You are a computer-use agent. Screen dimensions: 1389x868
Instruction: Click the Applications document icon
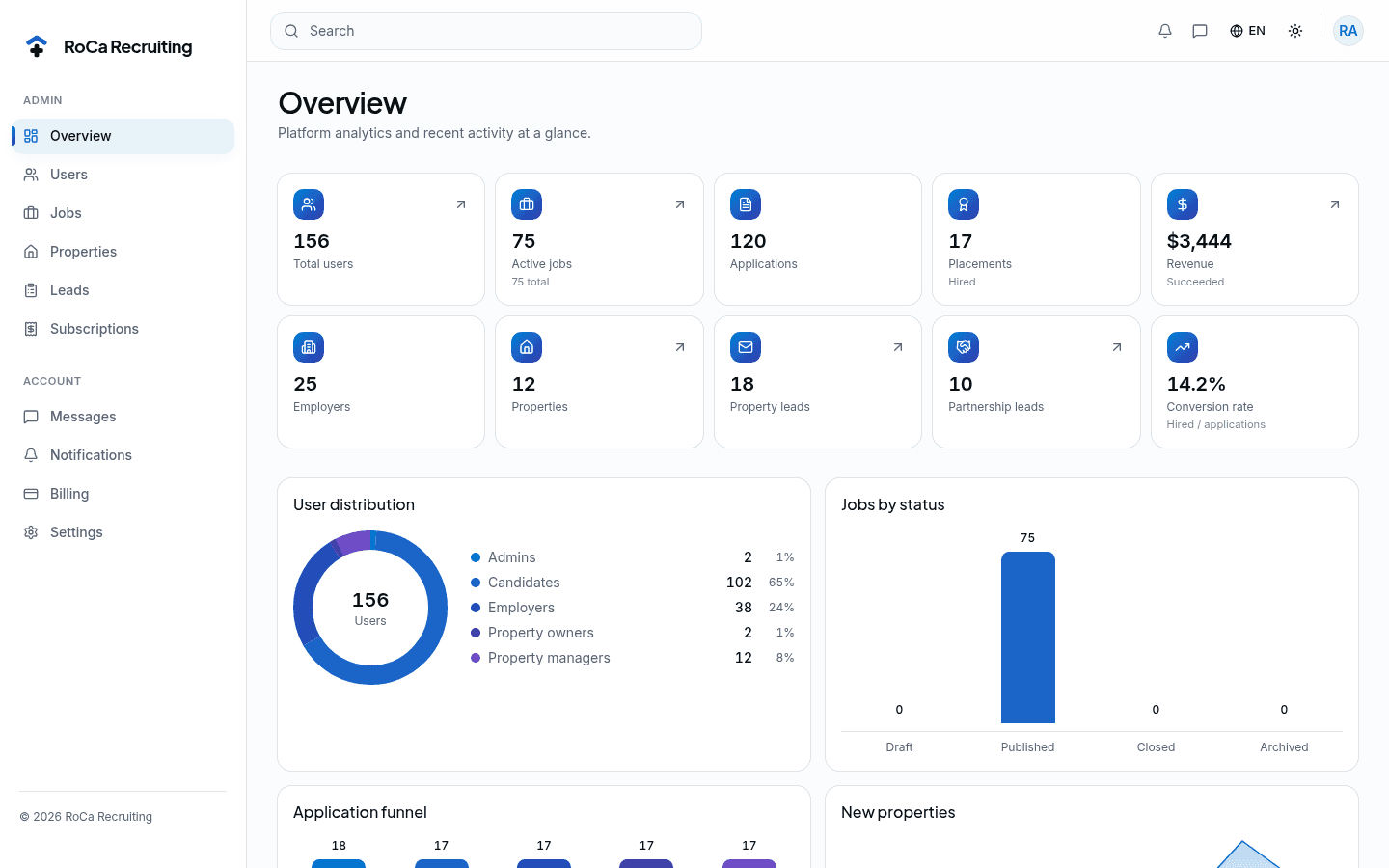coord(746,204)
